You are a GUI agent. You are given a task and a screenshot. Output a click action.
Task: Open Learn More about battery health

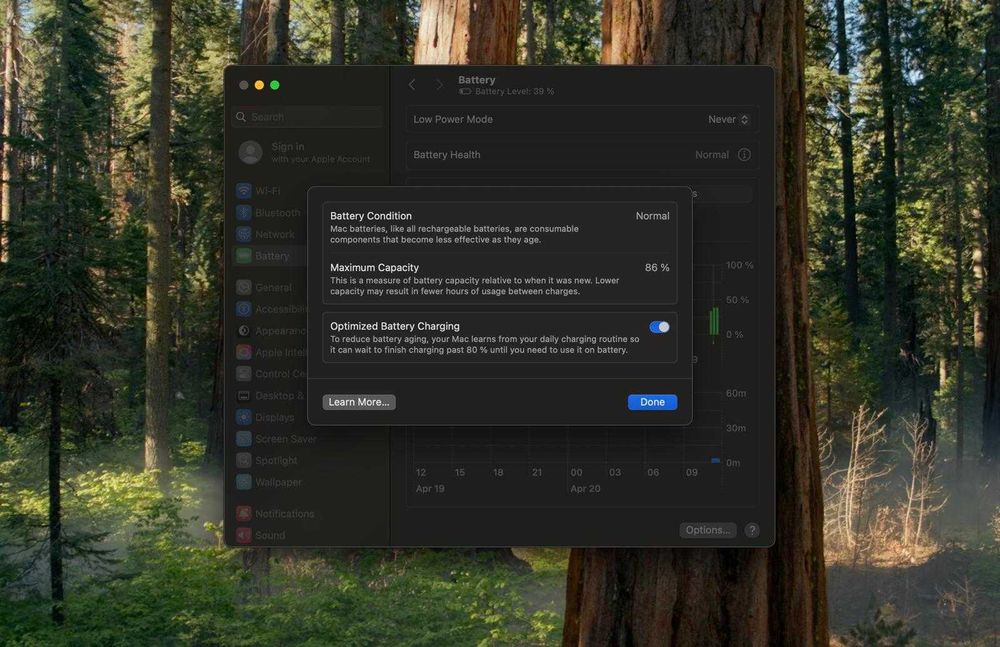coord(358,402)
